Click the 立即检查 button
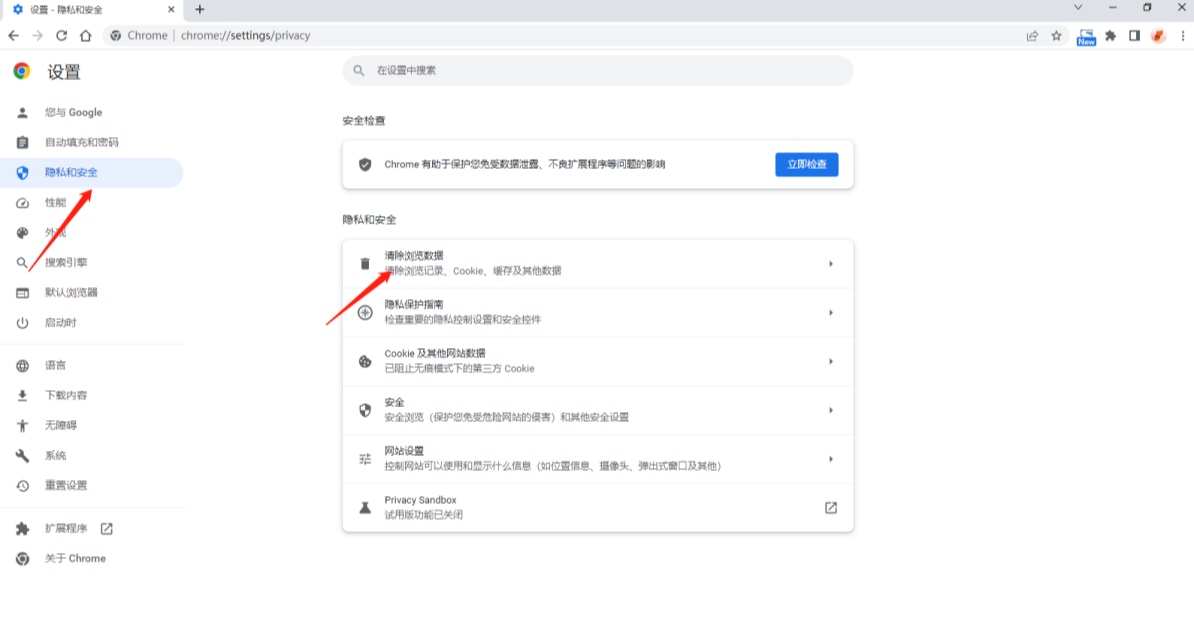 point(806,165)
